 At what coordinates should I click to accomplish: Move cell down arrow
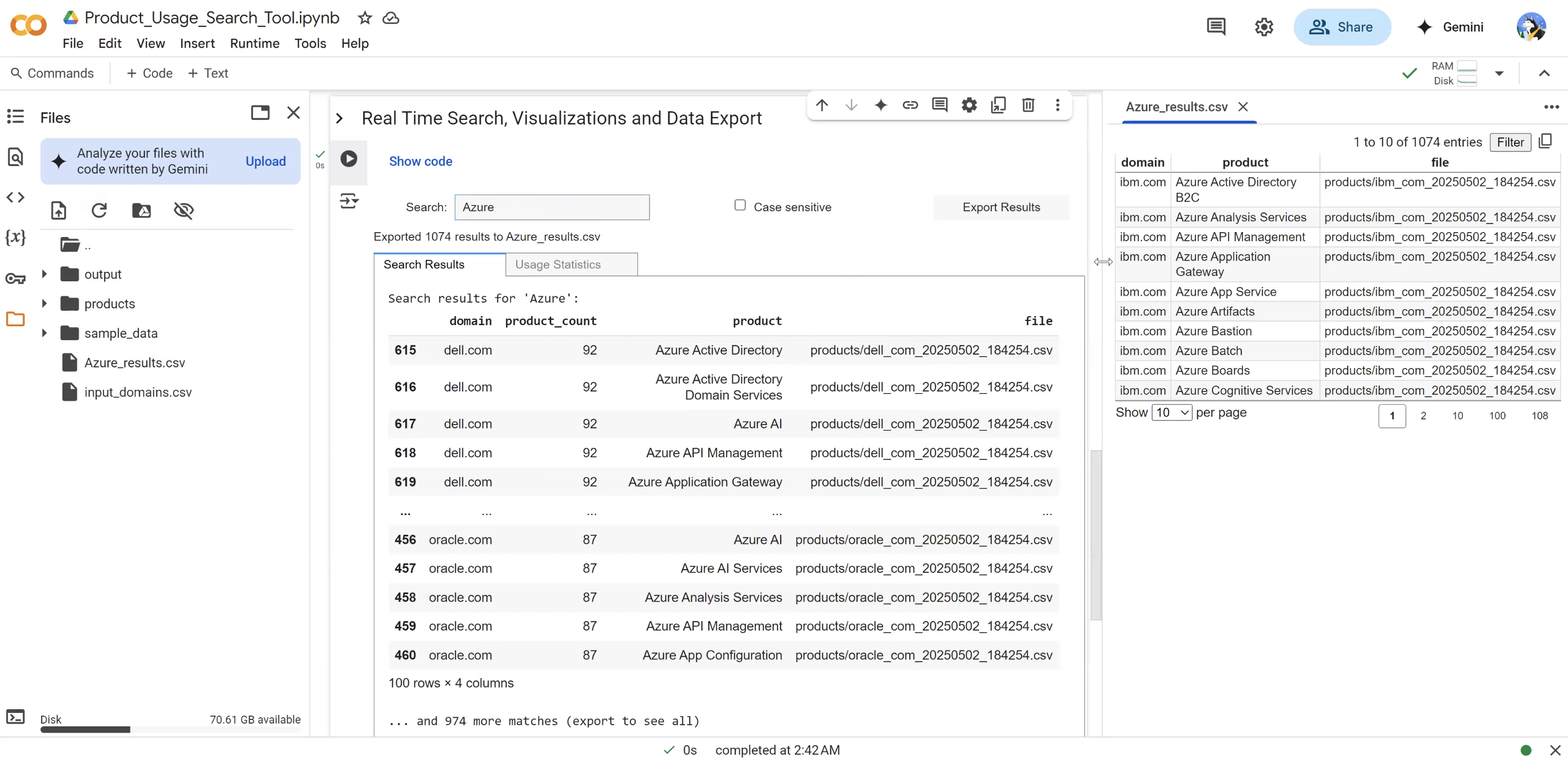[x=851, y=105]
